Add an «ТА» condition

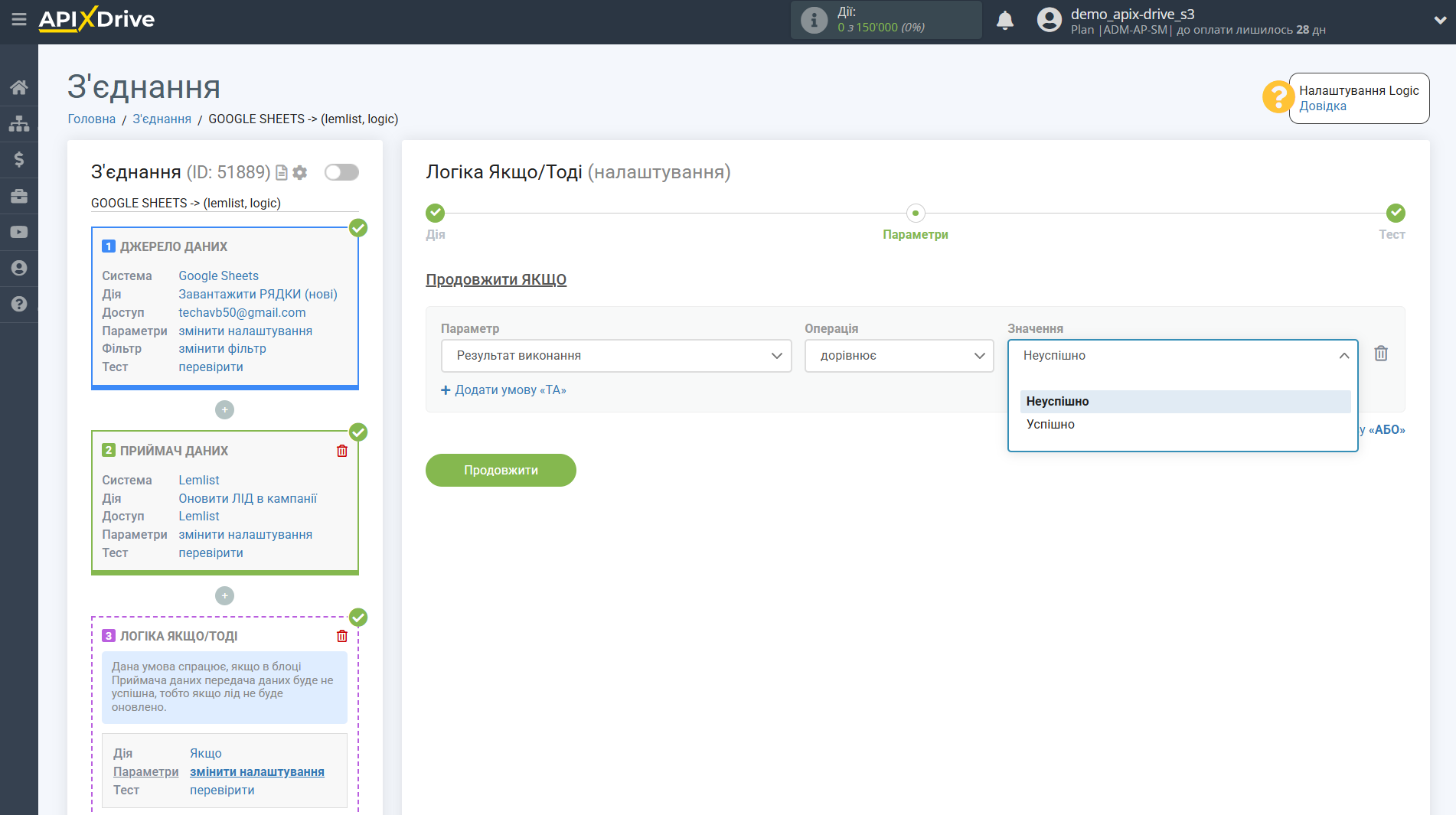point(504,390)
